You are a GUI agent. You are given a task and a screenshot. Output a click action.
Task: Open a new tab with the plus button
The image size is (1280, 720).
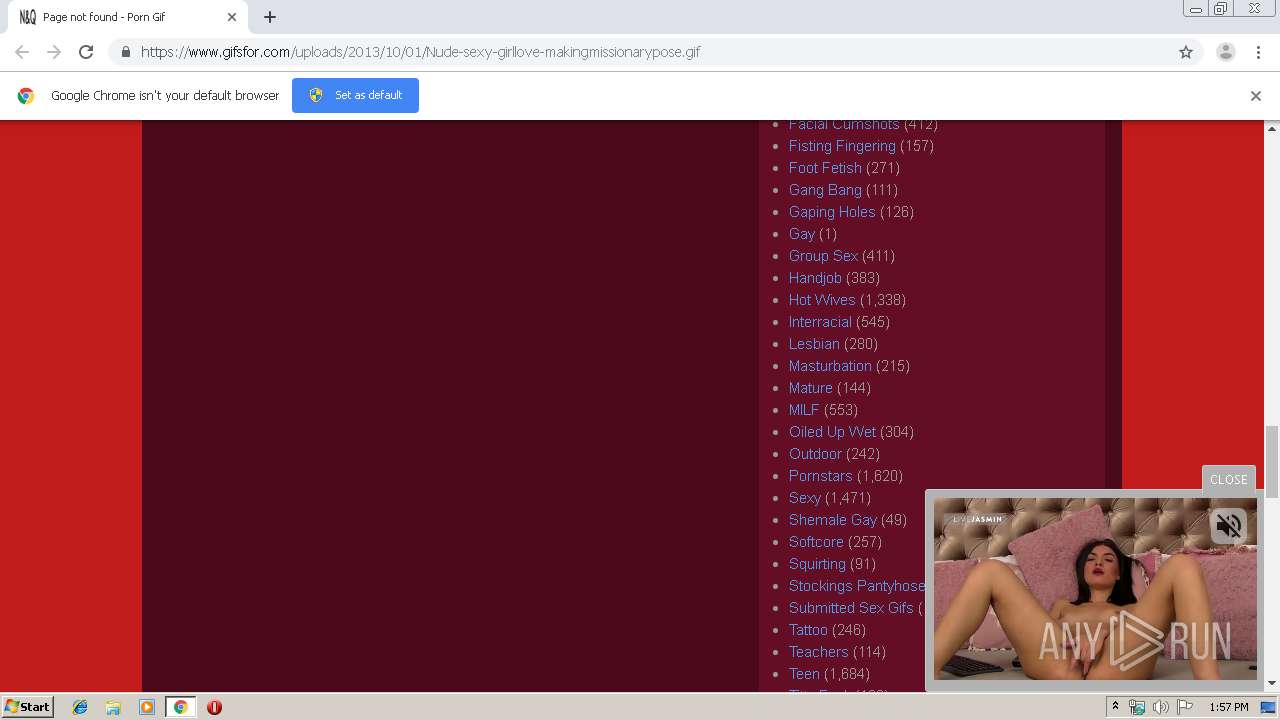(270, 17)
